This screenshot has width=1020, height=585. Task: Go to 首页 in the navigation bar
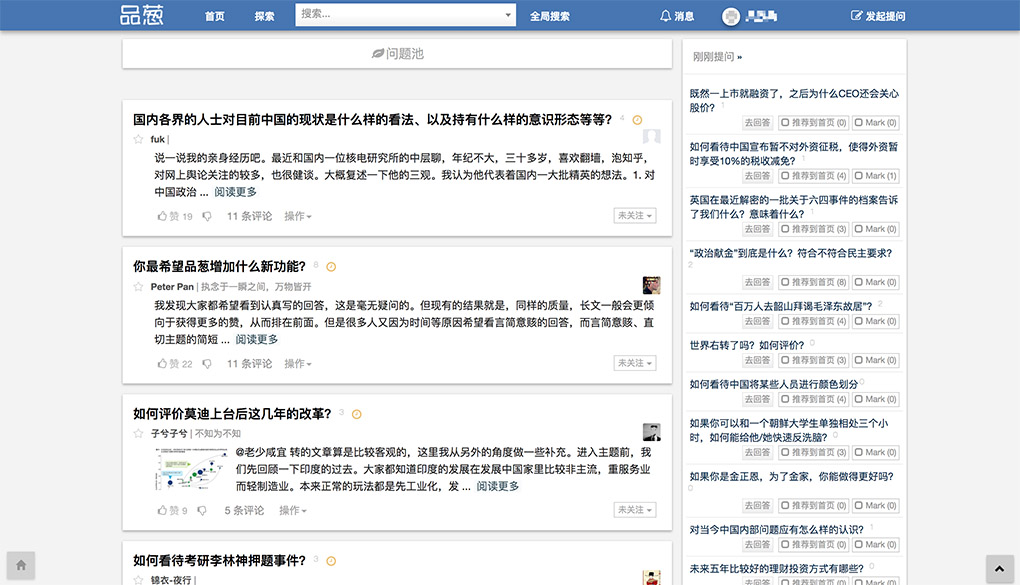pos(214,16)
